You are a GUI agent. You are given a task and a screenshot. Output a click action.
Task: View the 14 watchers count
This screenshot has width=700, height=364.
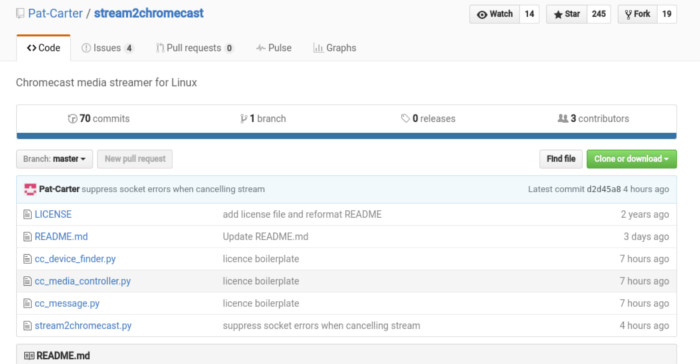click(x=529, y=14)
